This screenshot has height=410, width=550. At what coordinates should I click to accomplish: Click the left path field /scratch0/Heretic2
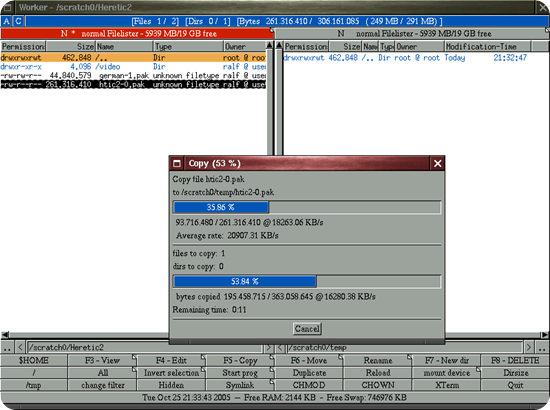coord(145,348)
